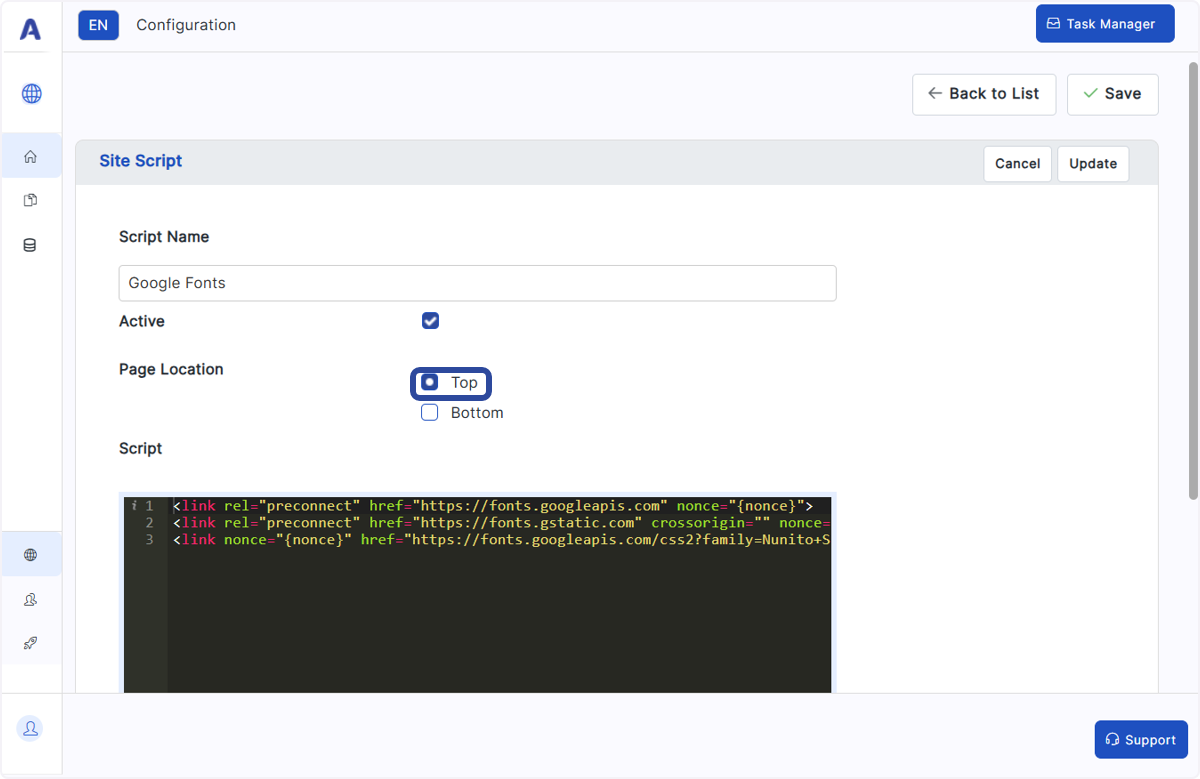Click the Site Script panel heading
This screenshot has width=1200, height=779.
tap(141, 161)
